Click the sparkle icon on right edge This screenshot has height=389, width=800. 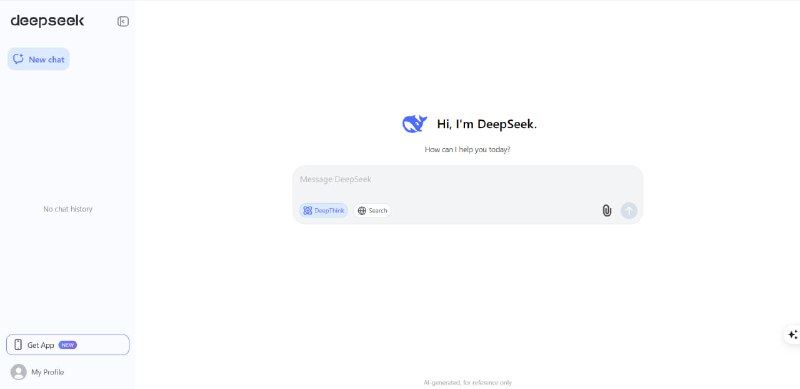pyautogui.click(x=792, y=334)
